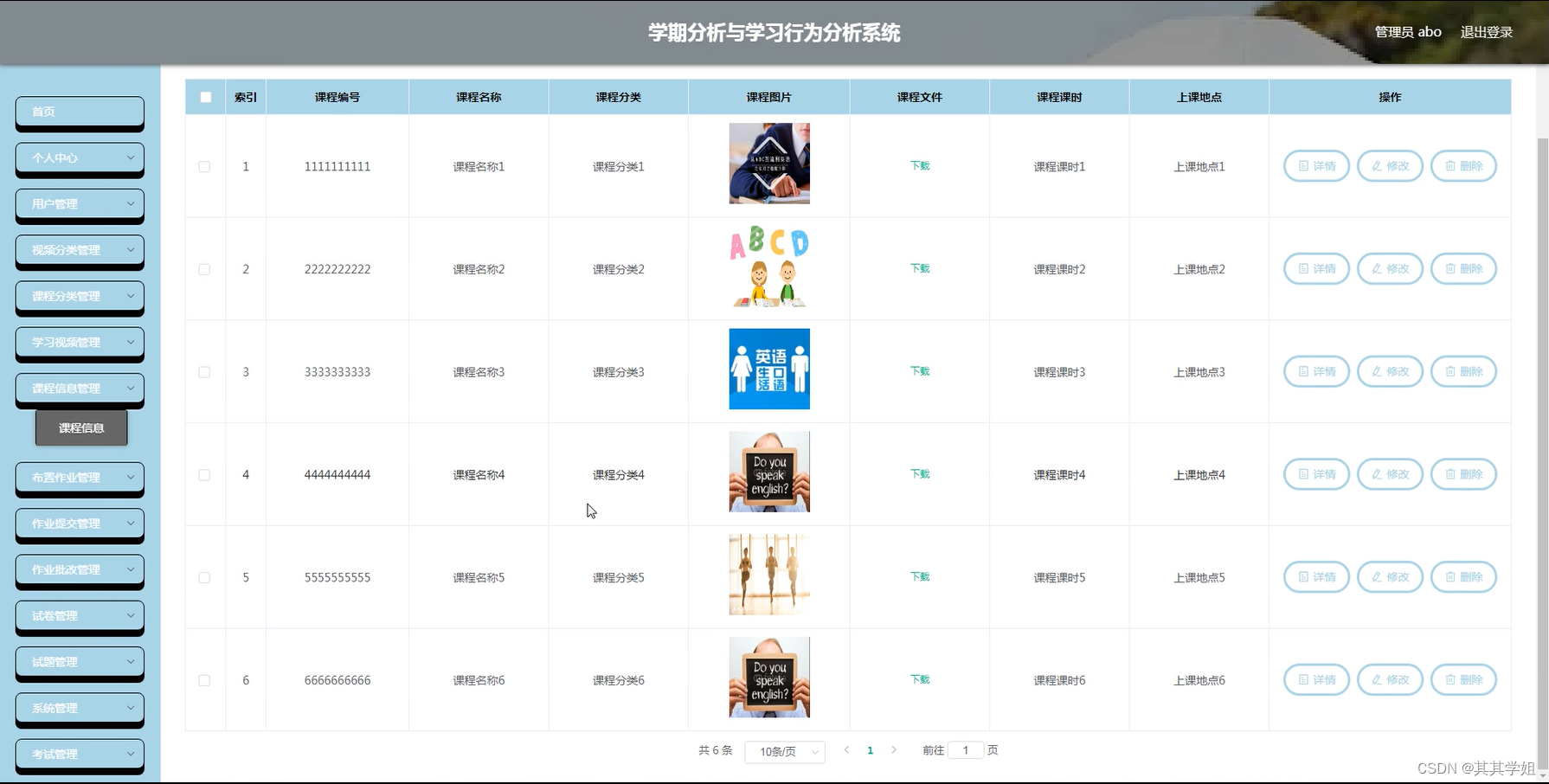The image size is (1549, 784).
Task: Click the previous page arrow in pagination
Action: click(845, 749)
